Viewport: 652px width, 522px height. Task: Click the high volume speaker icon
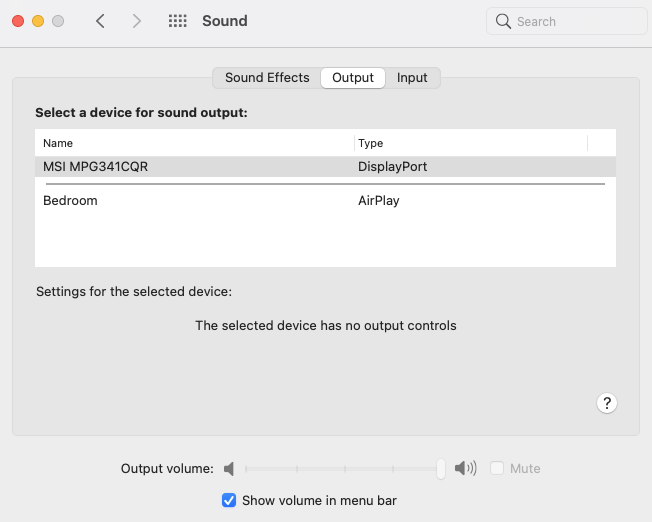point(465,468)
